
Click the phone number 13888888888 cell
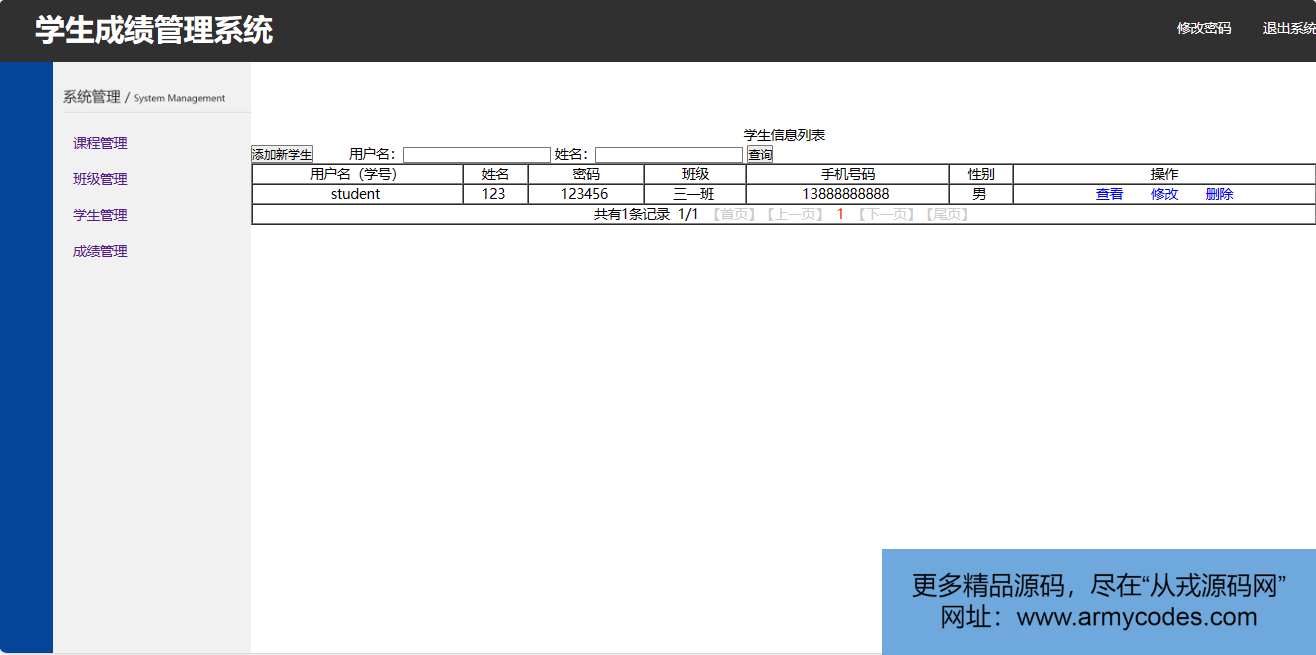coord(846,194)
